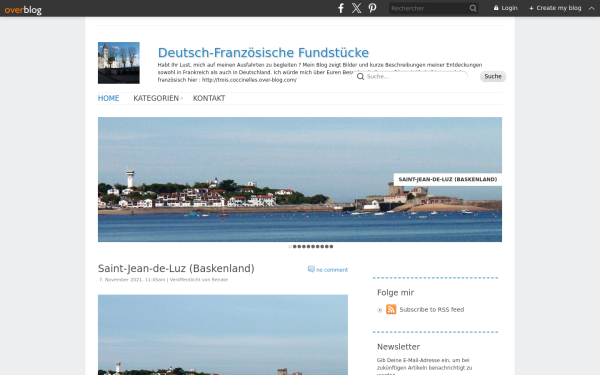Click the Login lock icon
This screenshot has width=600, height=375.
click(496, 8)
